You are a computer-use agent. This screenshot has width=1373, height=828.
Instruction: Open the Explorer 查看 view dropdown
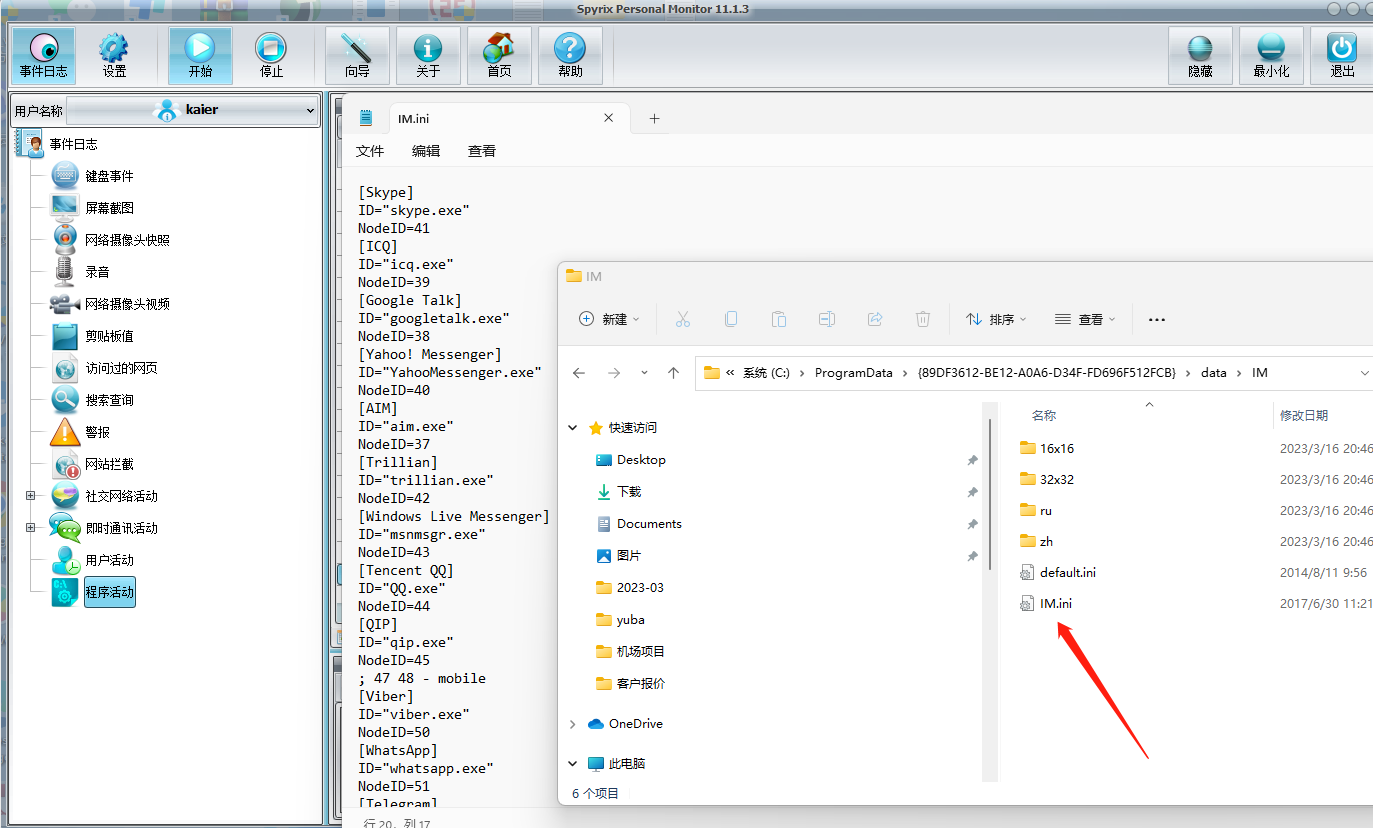(1085, 319)
